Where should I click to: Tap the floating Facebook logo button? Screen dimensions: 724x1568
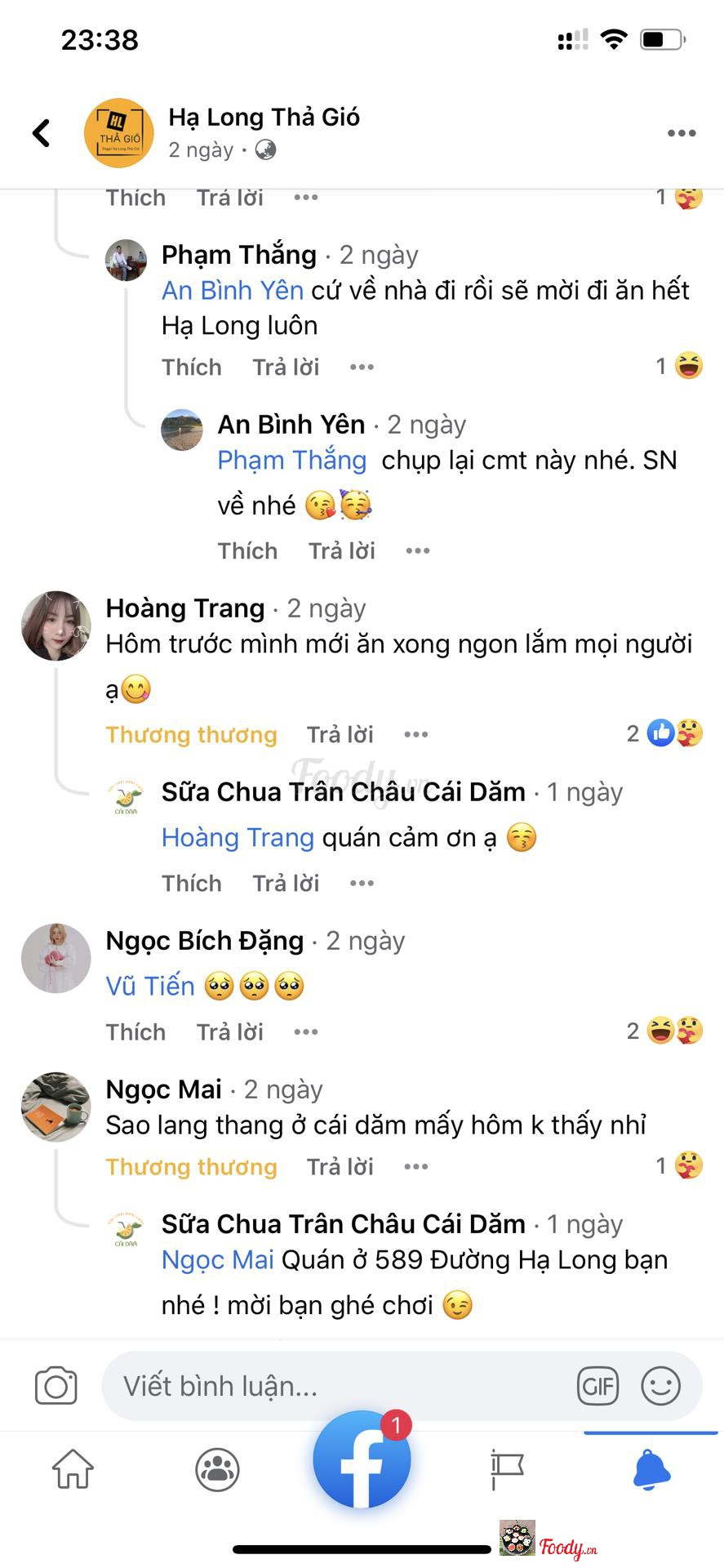tap(362, 1459)
